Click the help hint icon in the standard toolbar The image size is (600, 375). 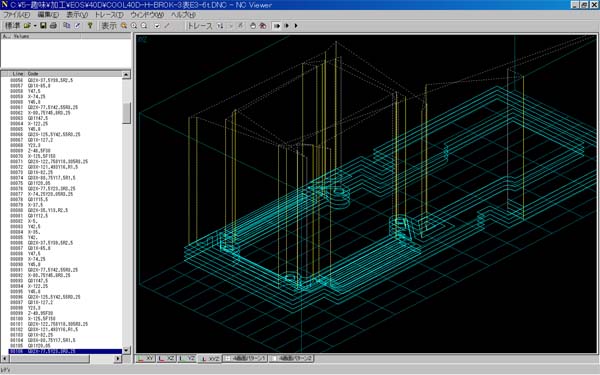90,26
